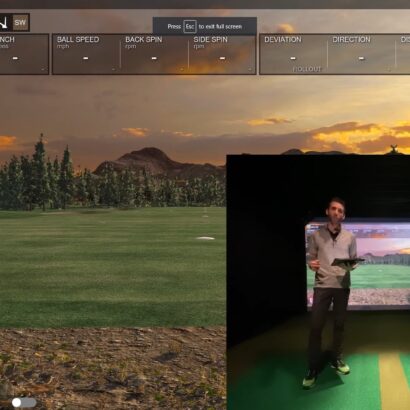The image size is (410, 410).
Task: Click the Direction label
Action: pyautogui.click(x=351, y=39)
